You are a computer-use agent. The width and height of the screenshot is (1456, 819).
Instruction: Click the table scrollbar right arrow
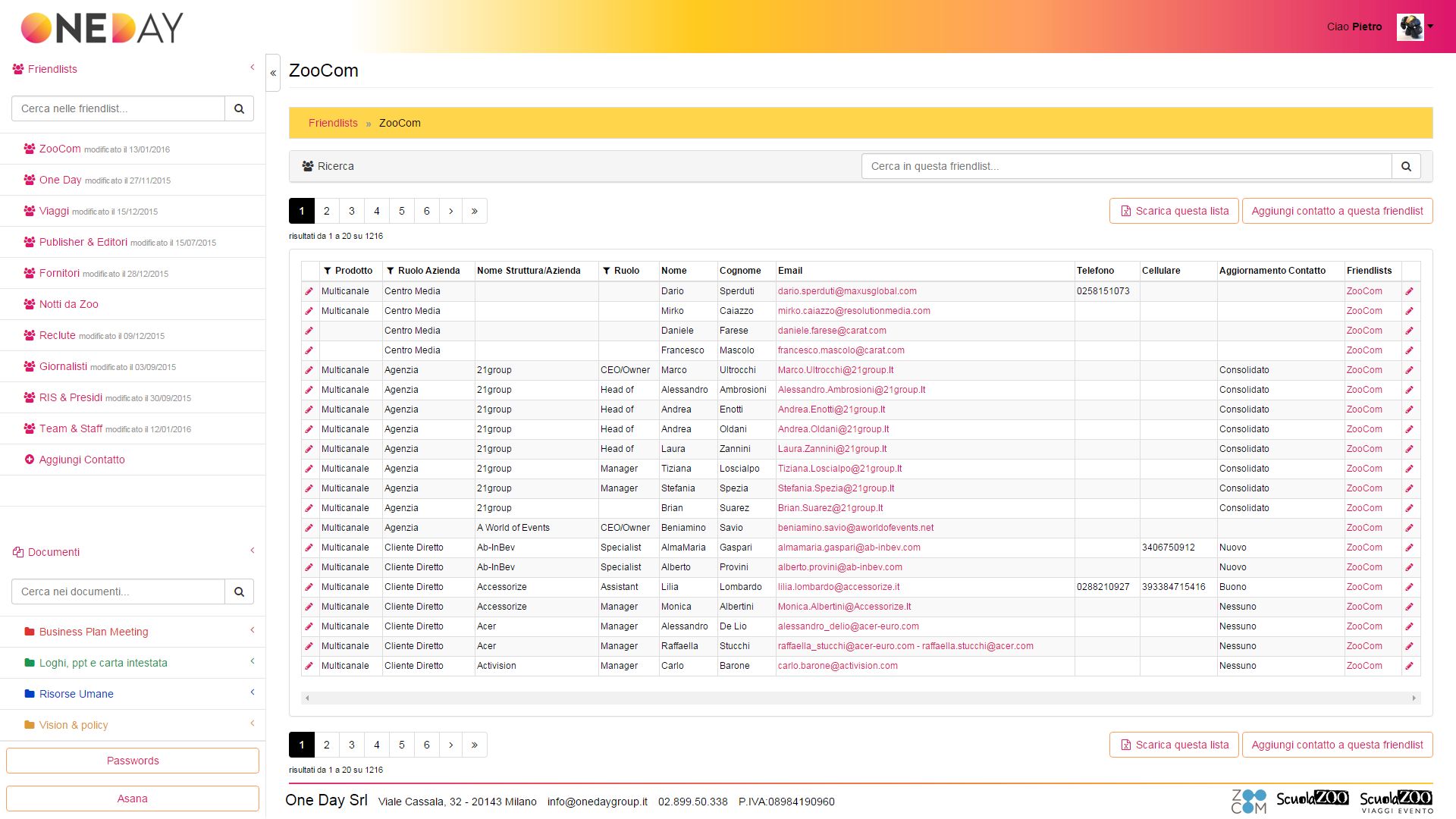pyautogui.click(x=1414, y=698)
